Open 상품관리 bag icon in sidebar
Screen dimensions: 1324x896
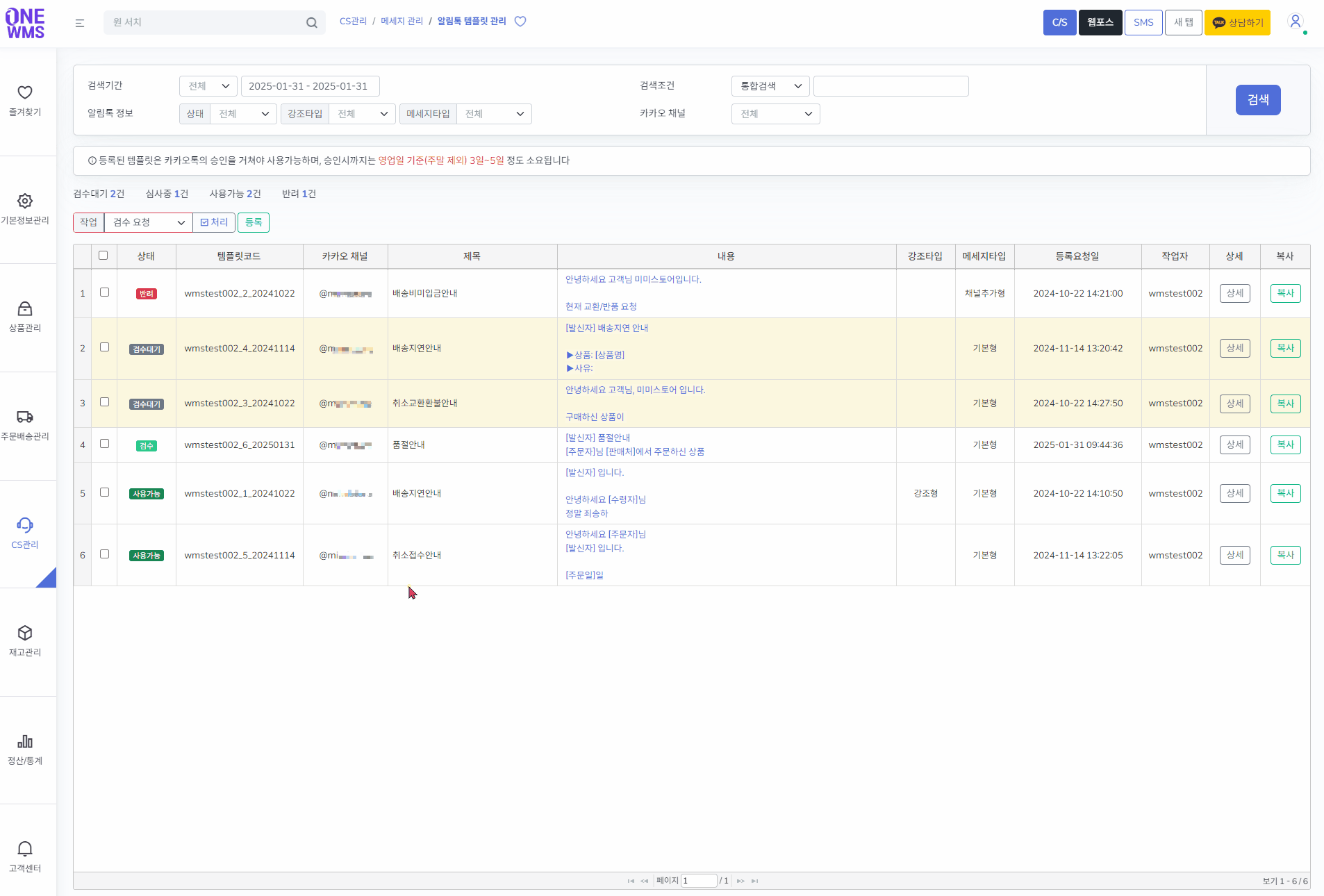point(25,309)
